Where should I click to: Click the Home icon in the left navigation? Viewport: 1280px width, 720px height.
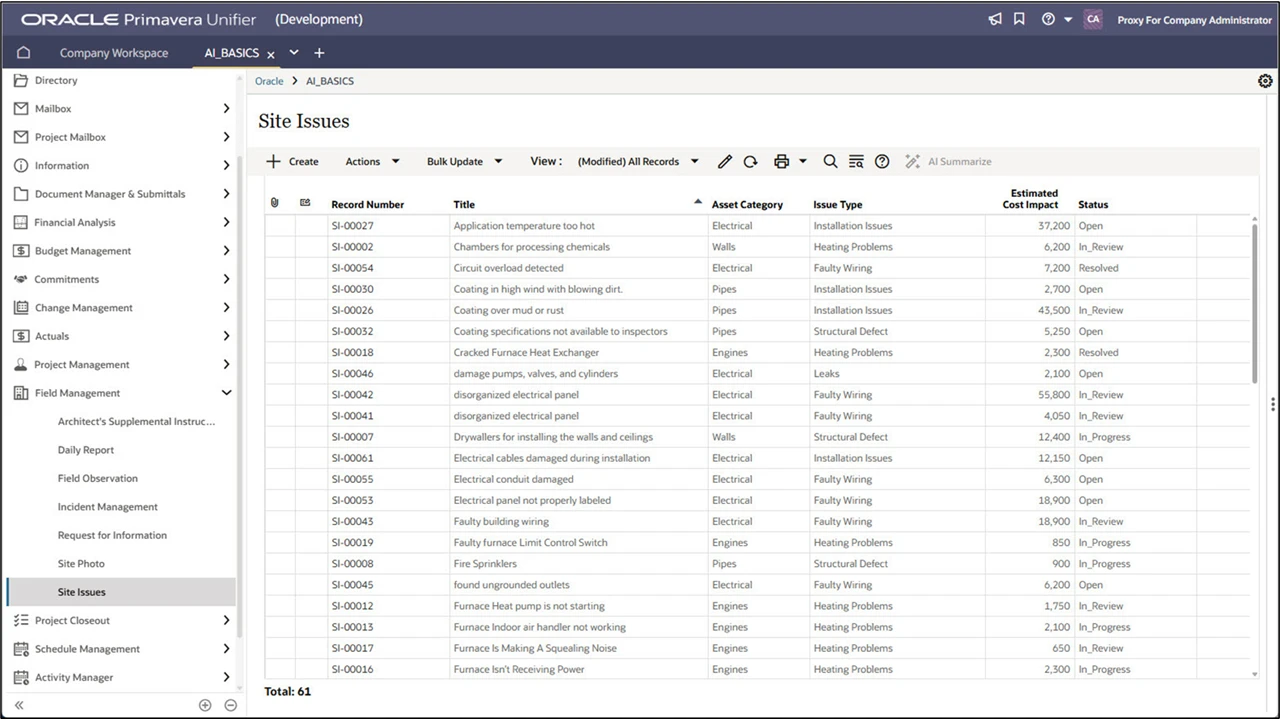(x=22, y=52)
